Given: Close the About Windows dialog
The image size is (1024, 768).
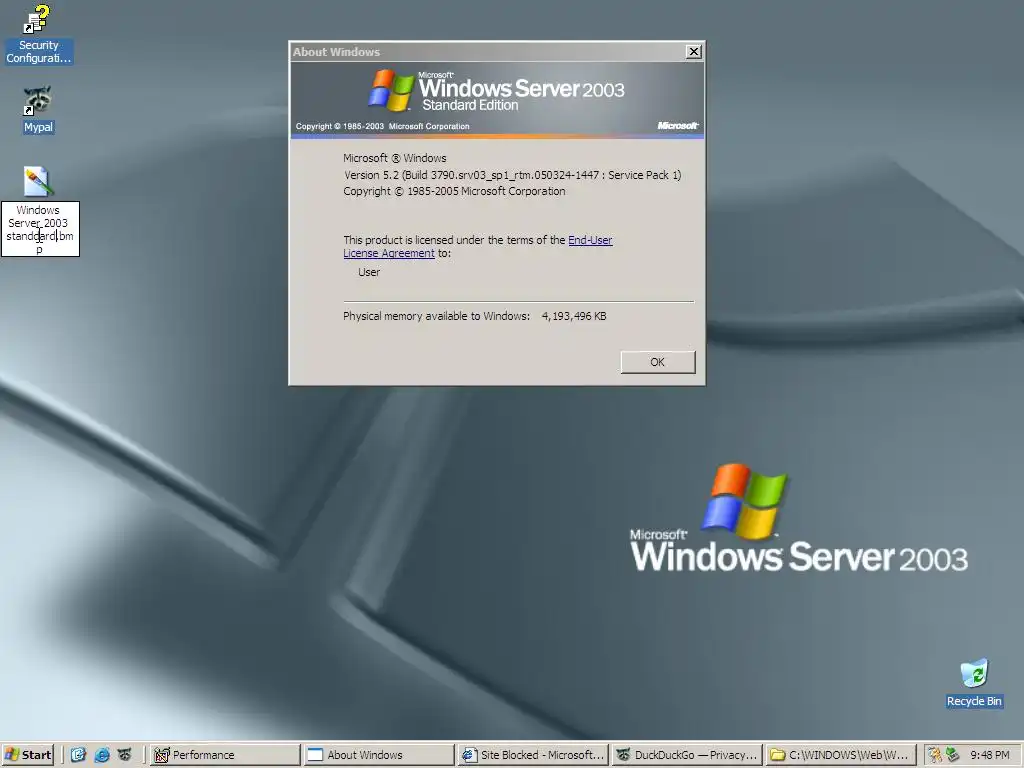Looking at the screenshot, I should click(x=694, y=52).
